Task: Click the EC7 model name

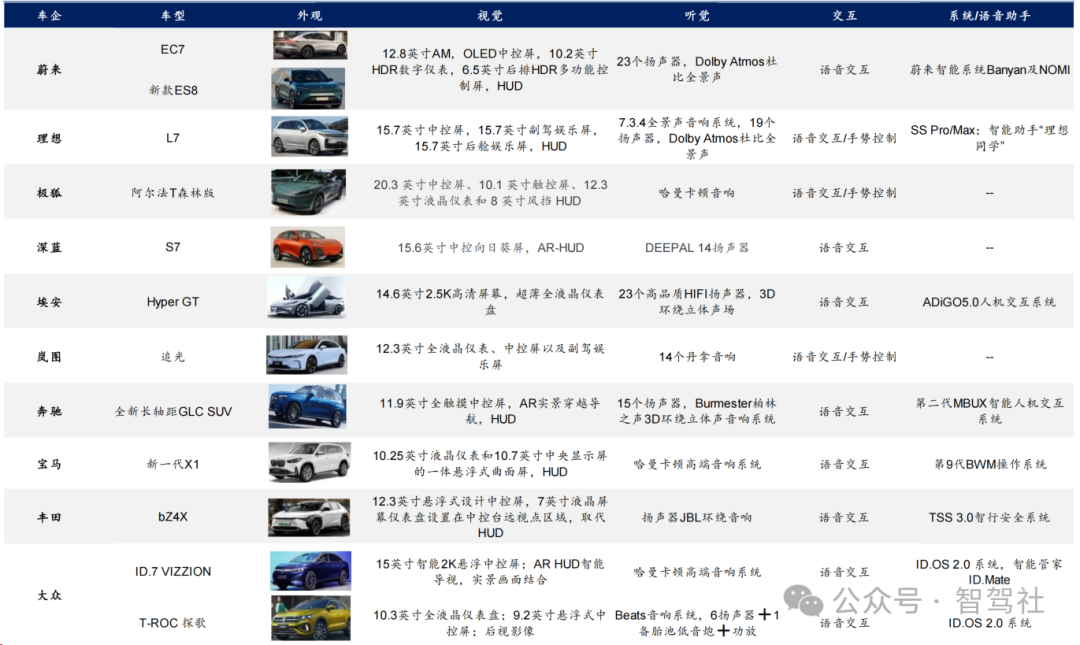Action: click(172, 50)
